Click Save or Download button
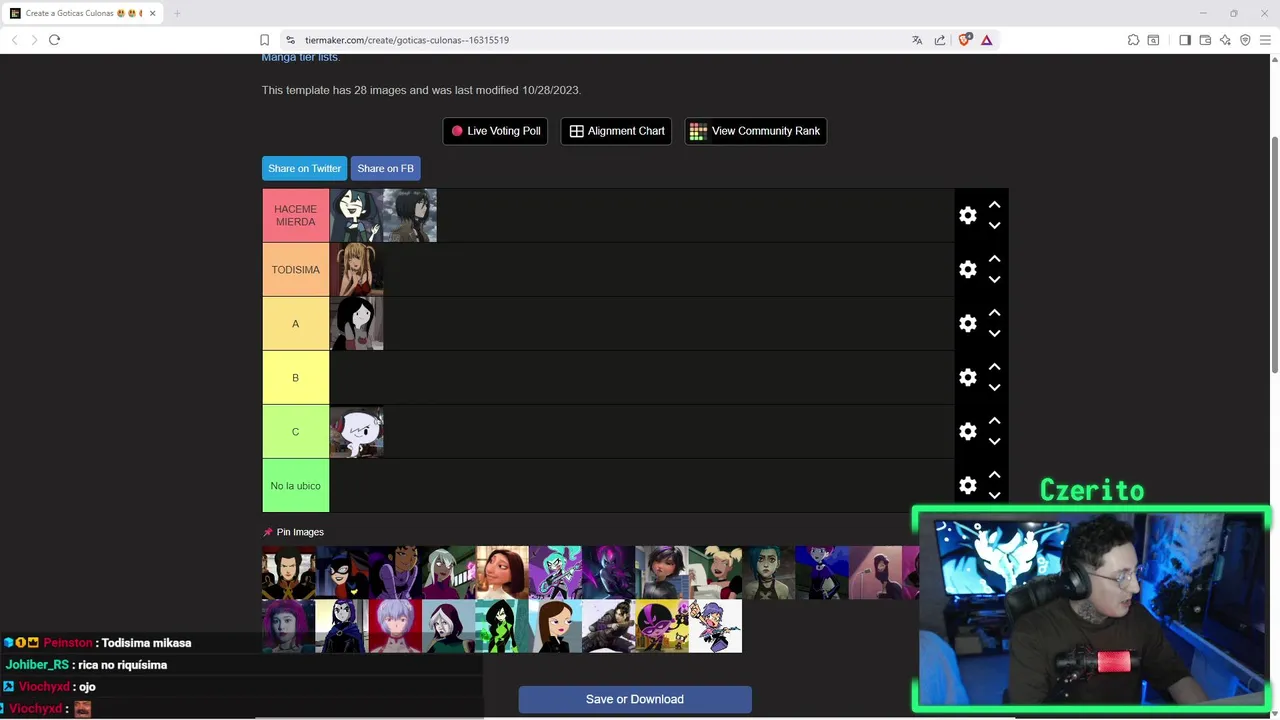1280x720 pixels. [x=635, y=699]
